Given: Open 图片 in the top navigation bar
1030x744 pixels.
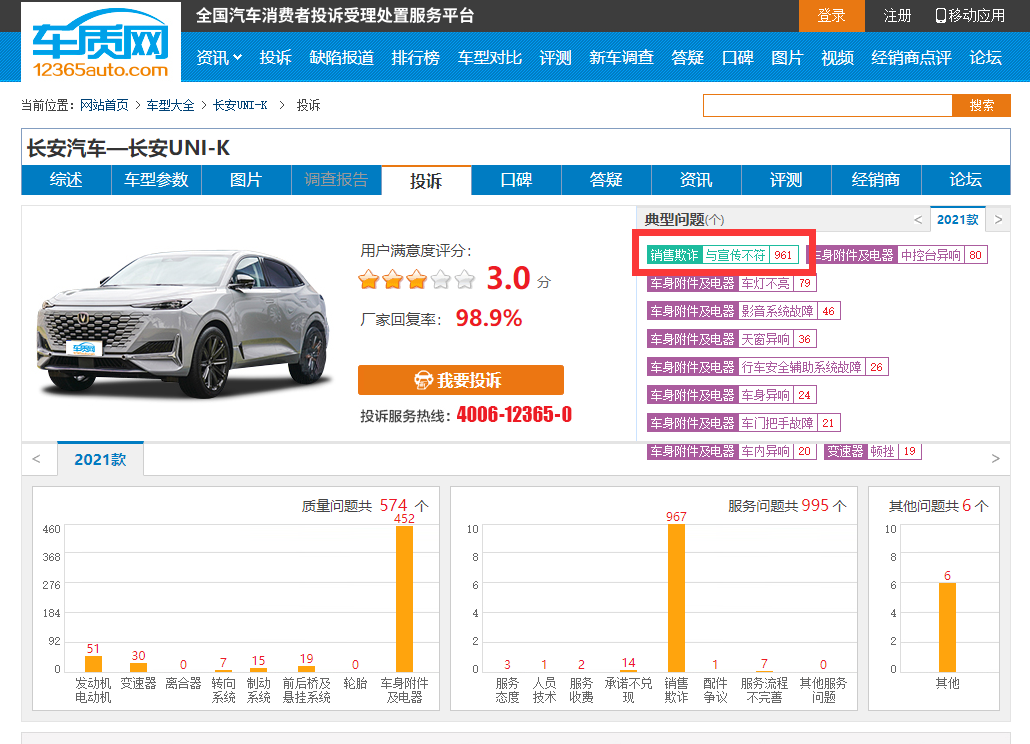Looking at the screenshot, I should click(x=787, y=58).
